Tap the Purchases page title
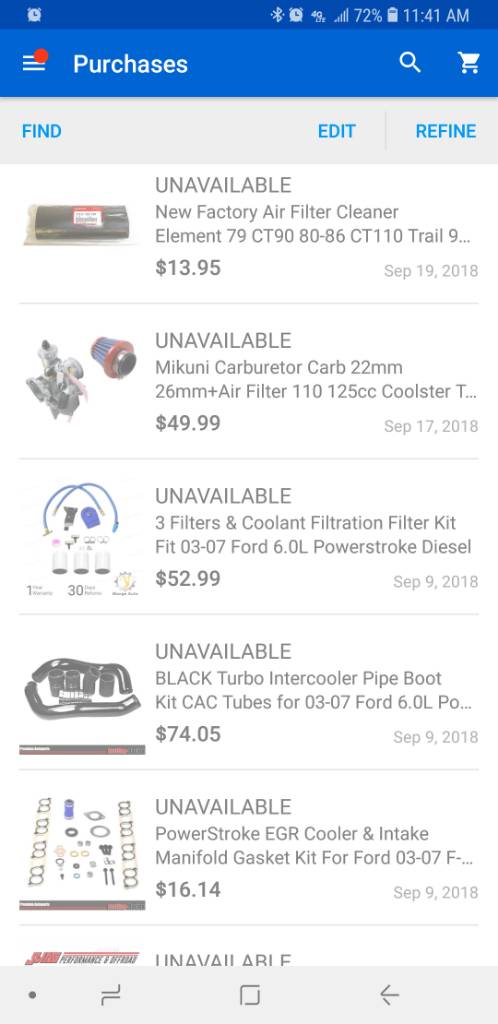This screenshot has height=1024, width=498. [x=130, y=63]
